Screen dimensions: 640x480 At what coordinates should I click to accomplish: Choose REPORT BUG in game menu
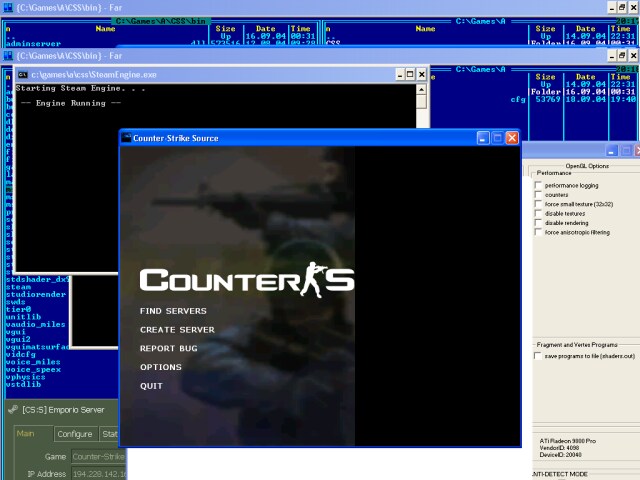click(169, 349)
